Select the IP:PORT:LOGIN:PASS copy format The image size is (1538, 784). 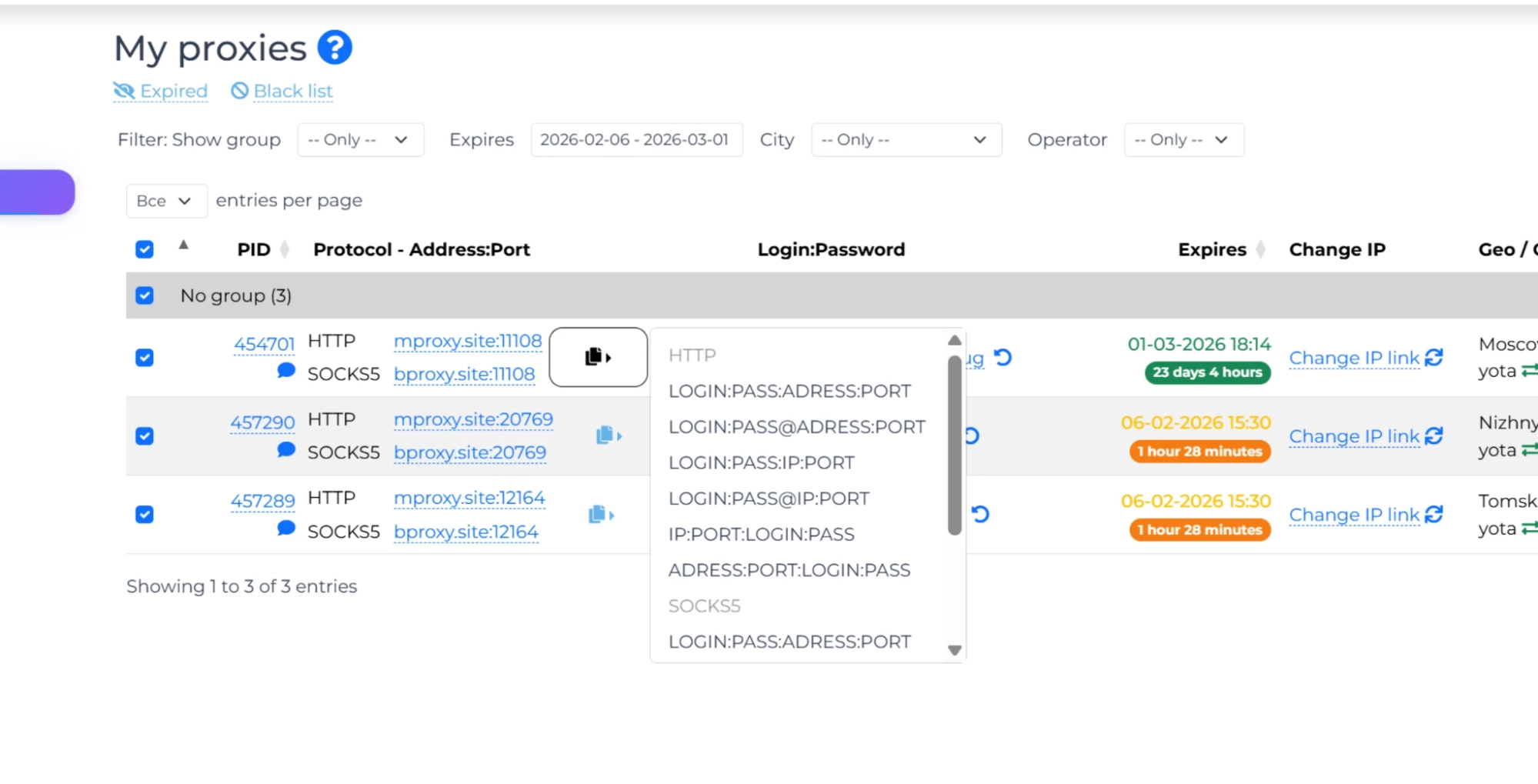(762, 533)
